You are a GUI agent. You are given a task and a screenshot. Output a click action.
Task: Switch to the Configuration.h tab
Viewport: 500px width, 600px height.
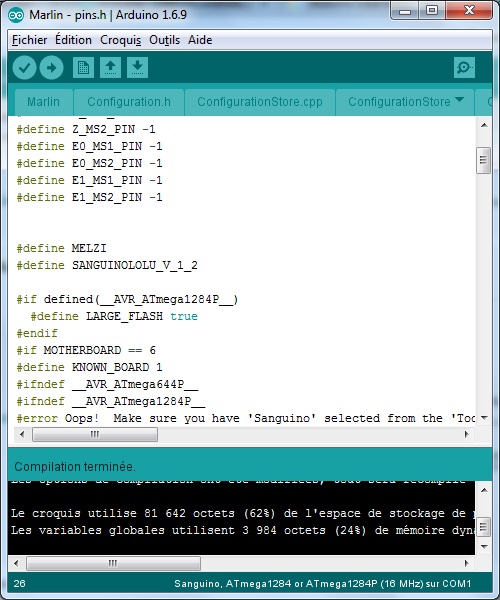(x=129, y=102)
